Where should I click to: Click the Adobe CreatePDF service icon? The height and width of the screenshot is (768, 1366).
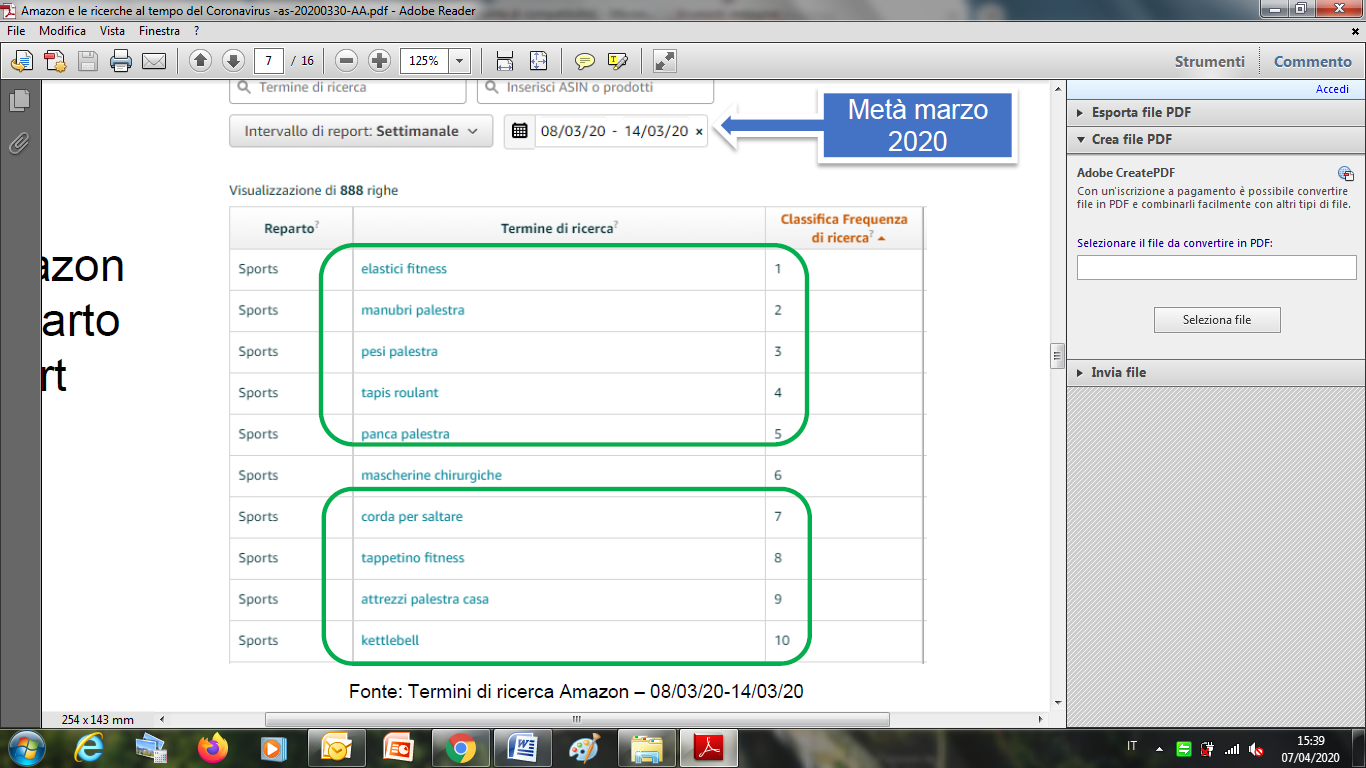[x=1346, y=173]
